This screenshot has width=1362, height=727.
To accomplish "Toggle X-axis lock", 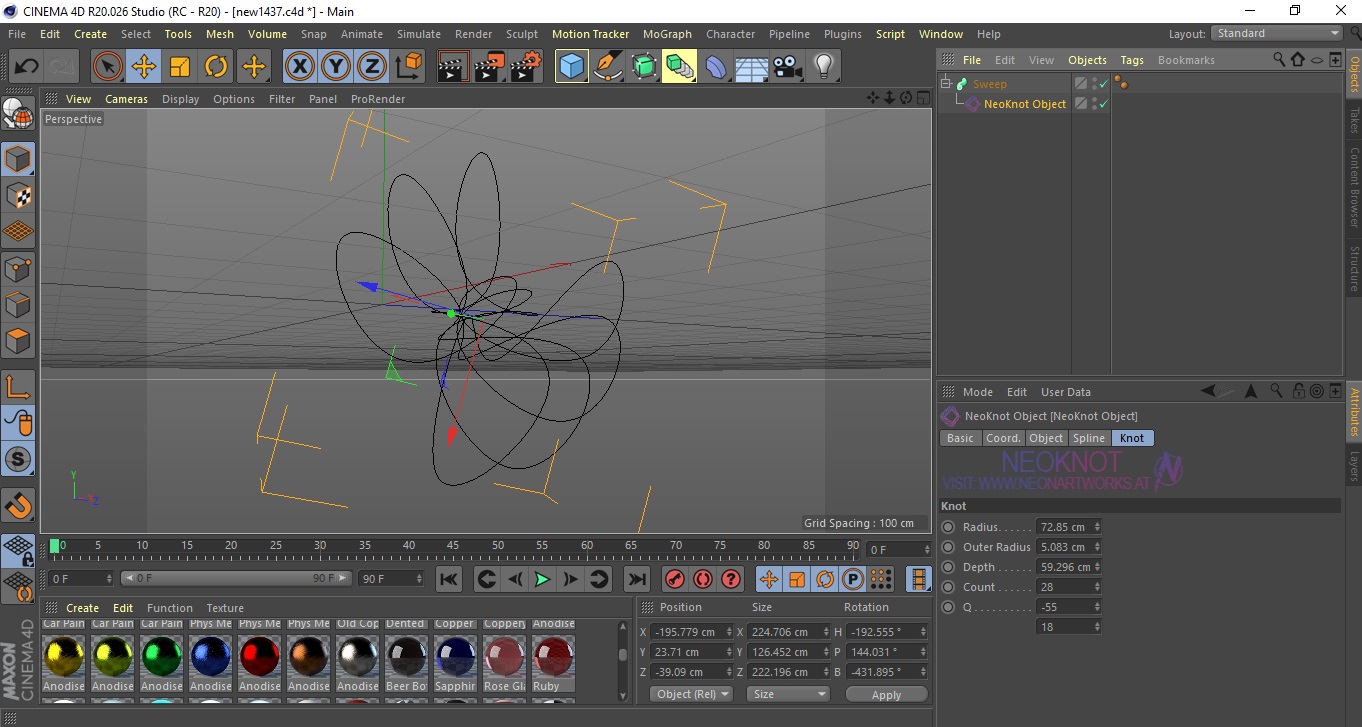I will click(x=299, y=67).
